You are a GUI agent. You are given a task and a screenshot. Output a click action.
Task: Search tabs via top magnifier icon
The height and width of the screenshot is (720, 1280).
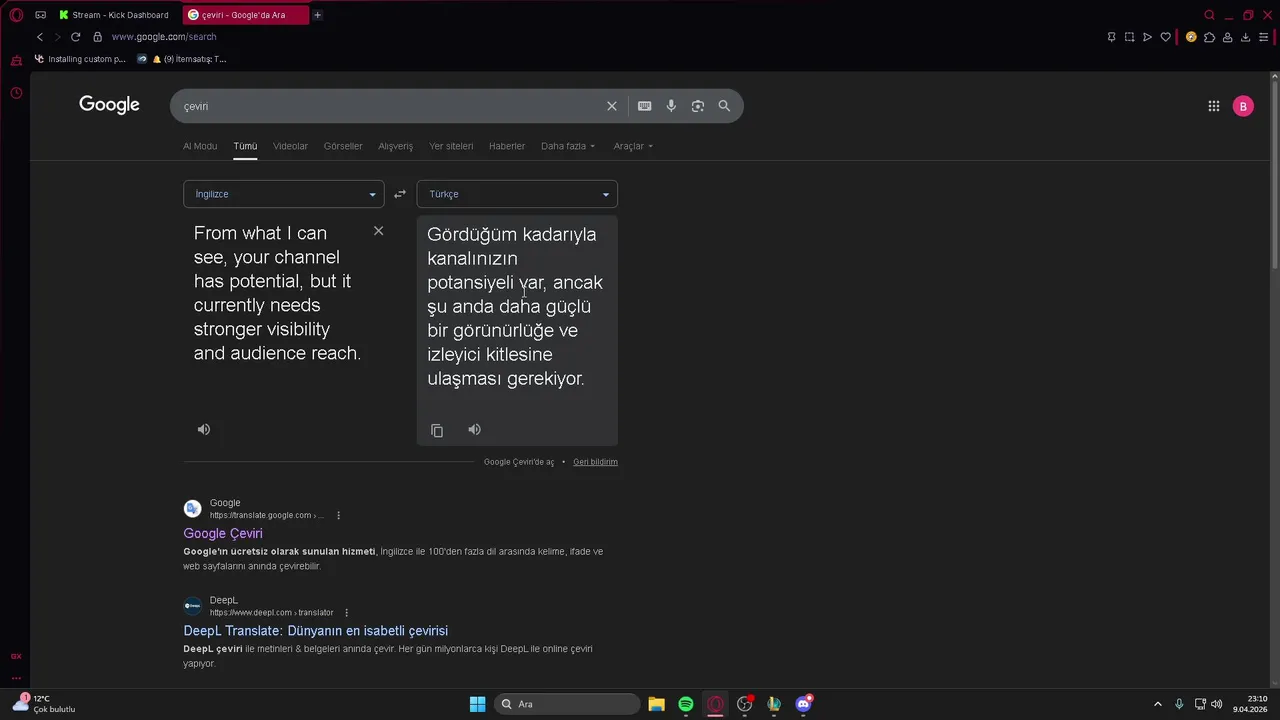pyautogui.click(x=1209, y=15)
